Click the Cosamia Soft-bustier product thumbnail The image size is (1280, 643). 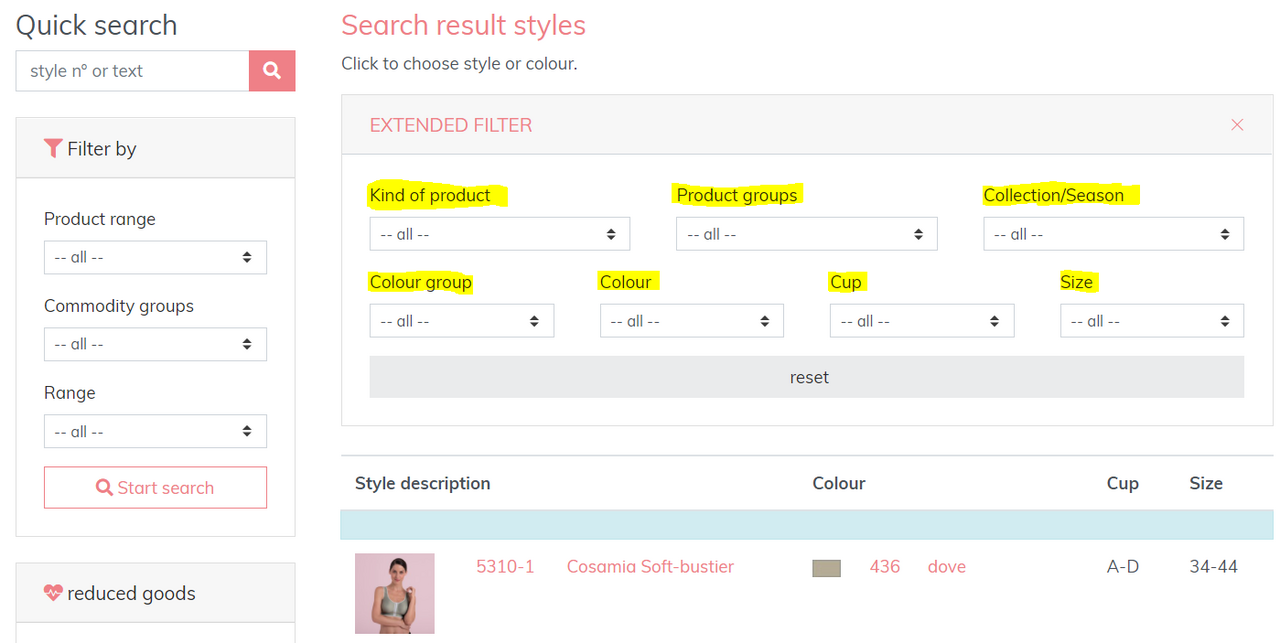(395, 593)
